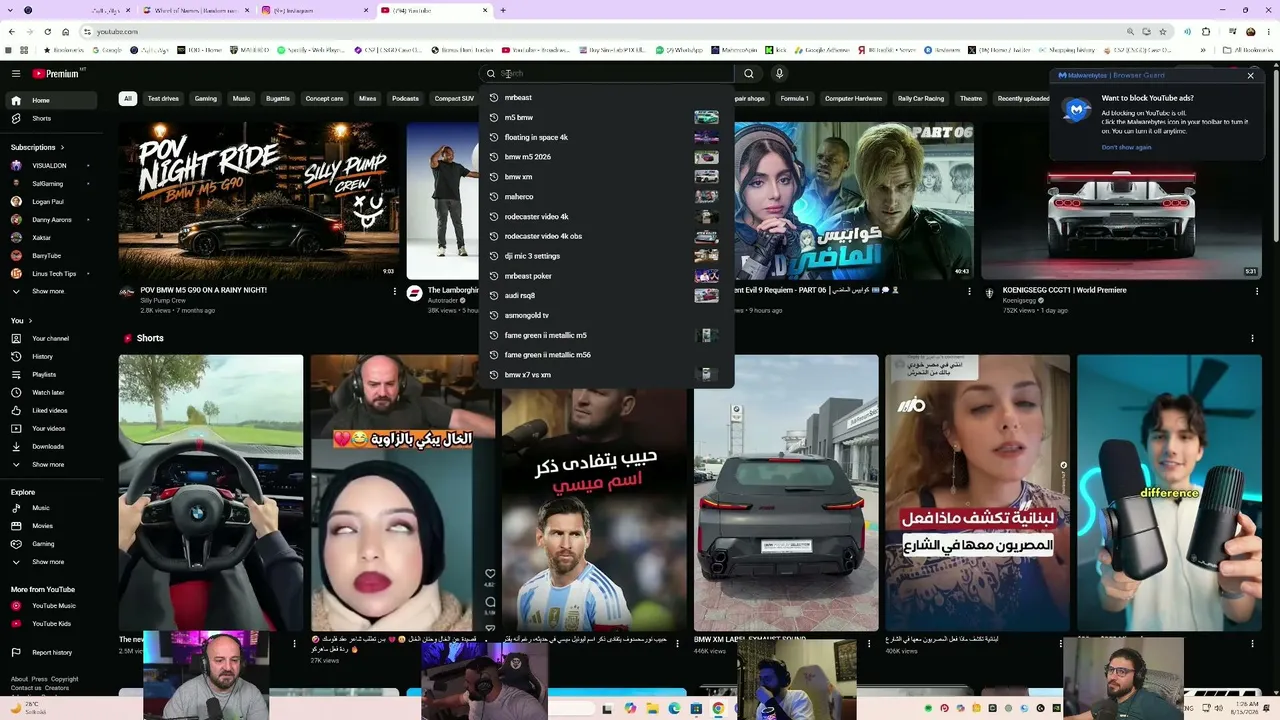Expand the Subscriptions section header
The image size is (1280, 720).
[x=38, y=147]
